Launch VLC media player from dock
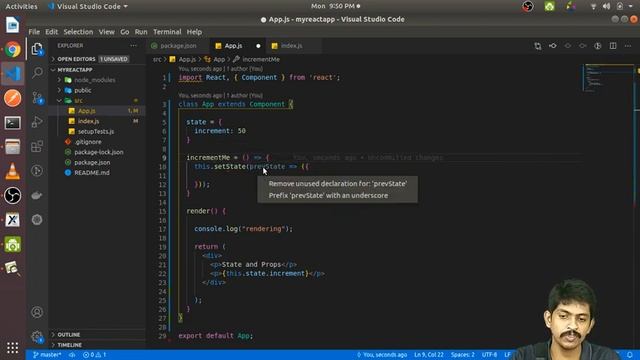 tap(13, 171)
